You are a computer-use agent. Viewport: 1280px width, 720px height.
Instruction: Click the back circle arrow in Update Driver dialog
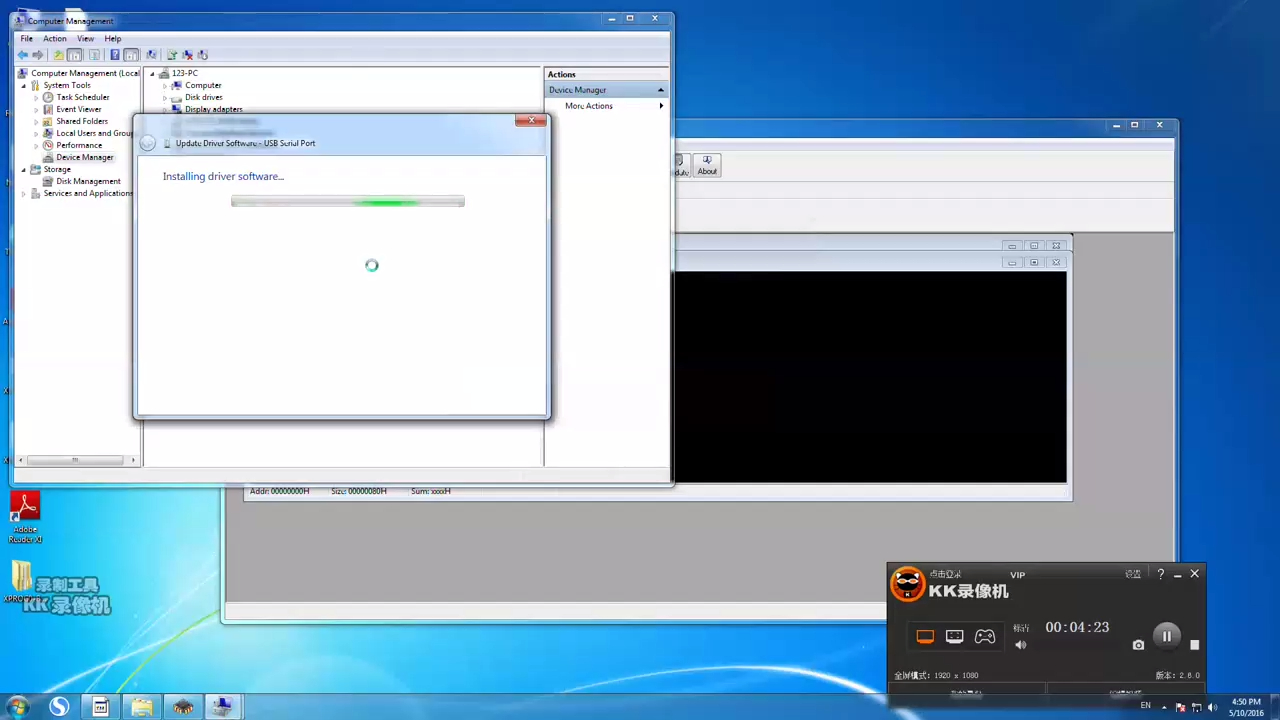[148, 143]
